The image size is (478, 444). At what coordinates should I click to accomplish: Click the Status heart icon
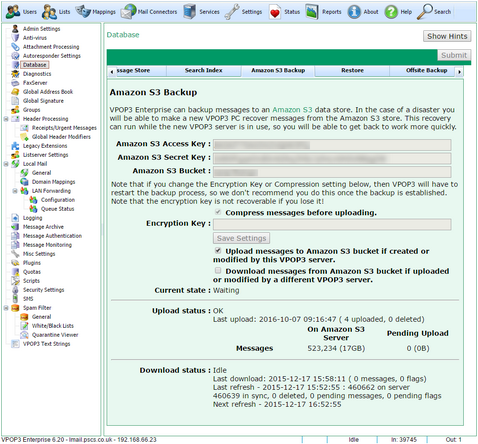[275, 12]
